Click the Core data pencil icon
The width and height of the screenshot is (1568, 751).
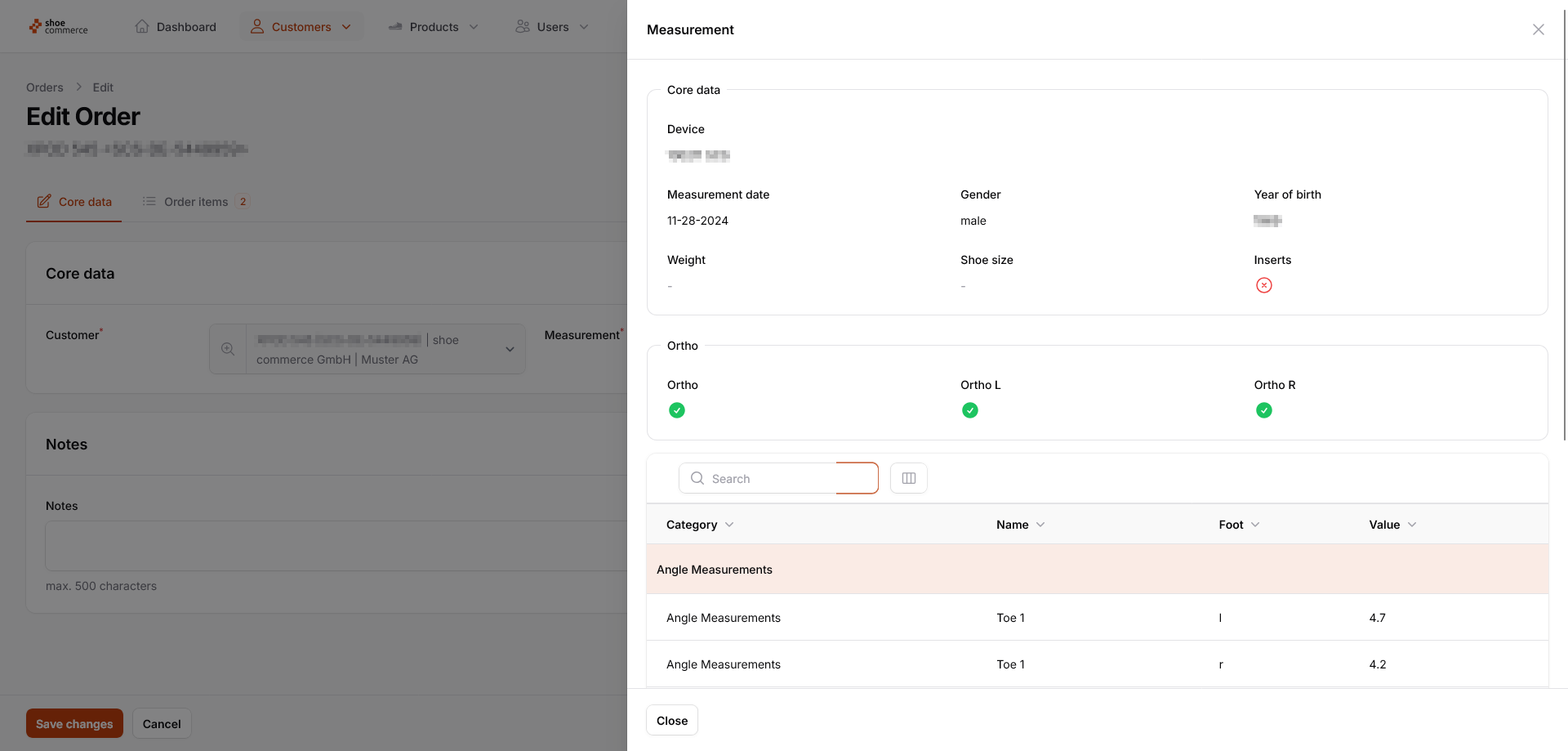pos(44,202)
